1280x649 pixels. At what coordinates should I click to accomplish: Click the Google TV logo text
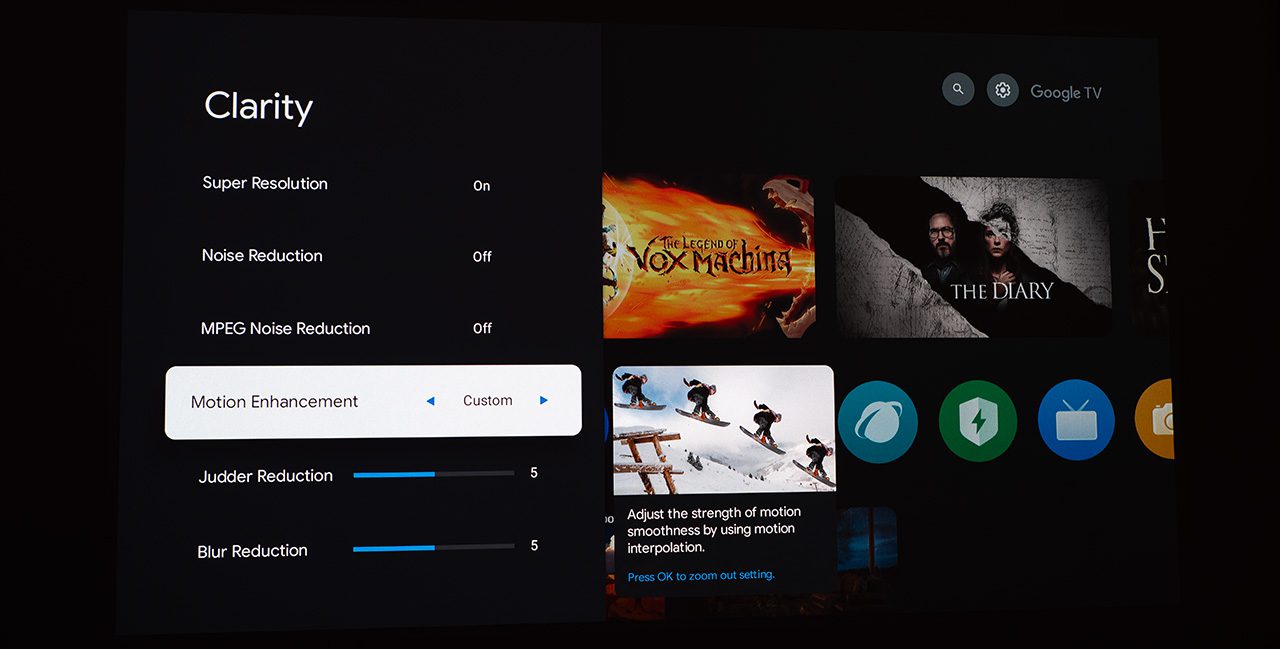click(x=1065, y=92)
